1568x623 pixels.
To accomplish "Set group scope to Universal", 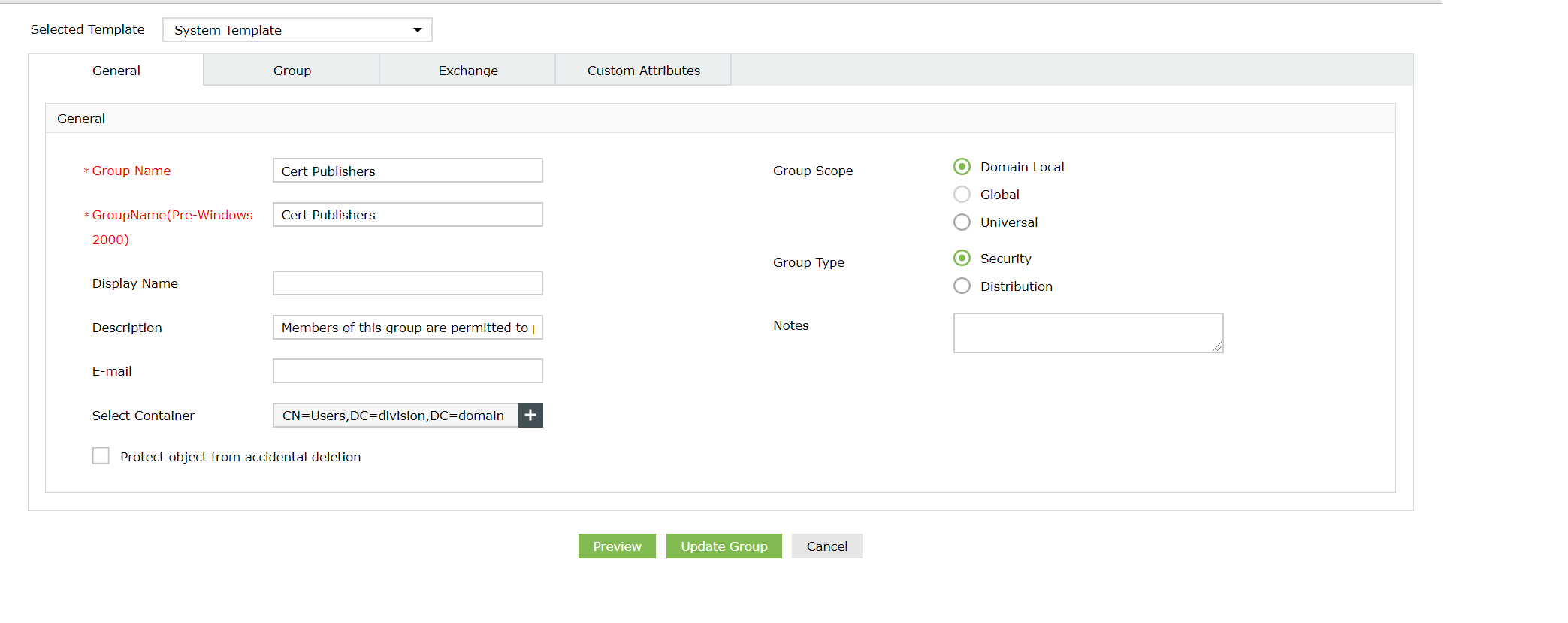I will pyautogui.click(x=962, y=222).
